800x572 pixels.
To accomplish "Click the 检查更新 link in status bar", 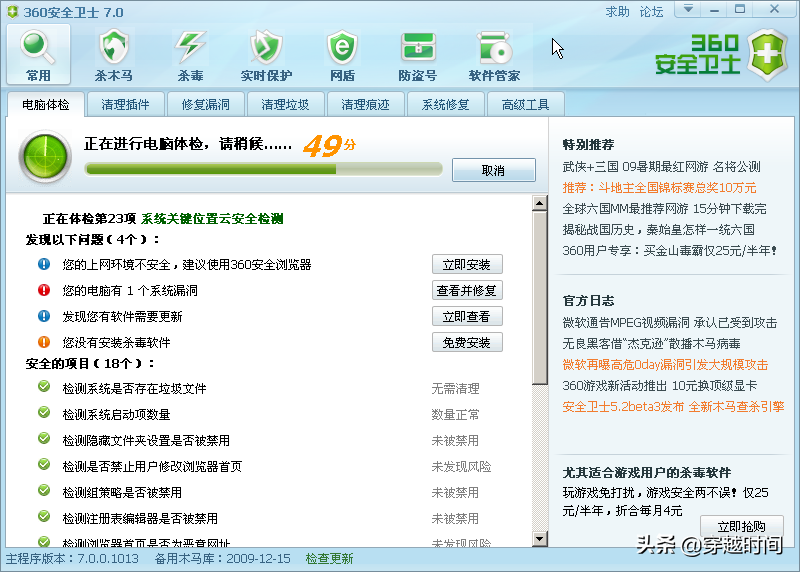I will coord(329,559).
